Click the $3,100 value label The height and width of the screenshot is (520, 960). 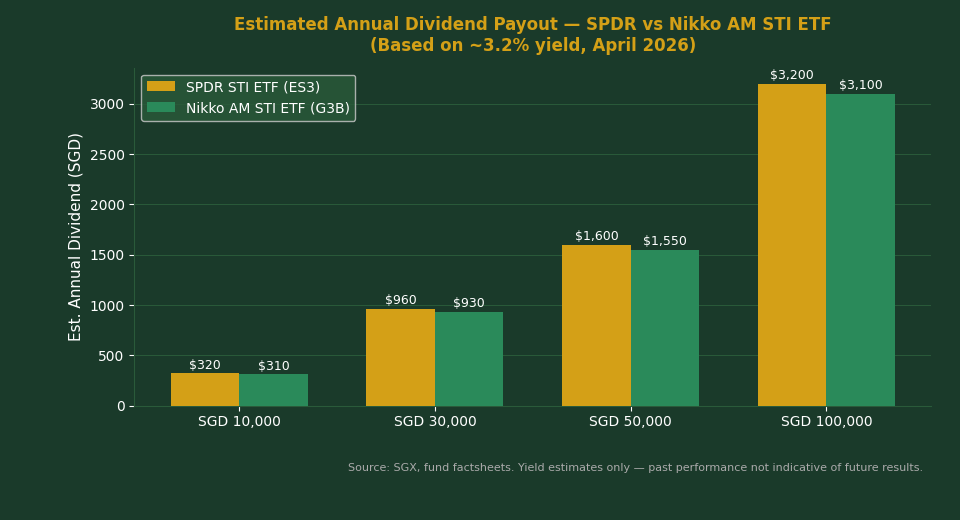coord(861,85)
